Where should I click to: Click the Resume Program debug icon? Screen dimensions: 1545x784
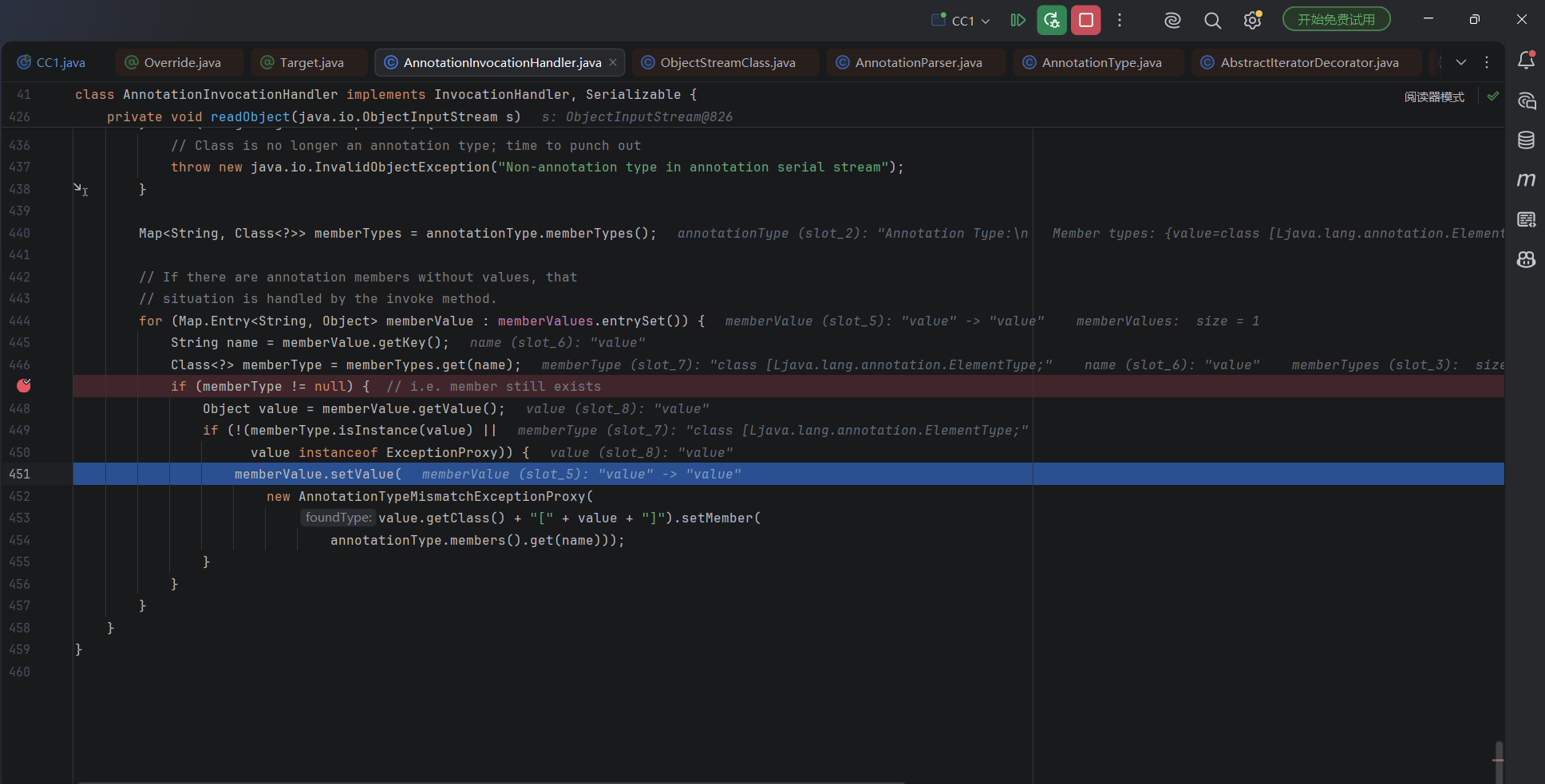(x=1017, y=20)
